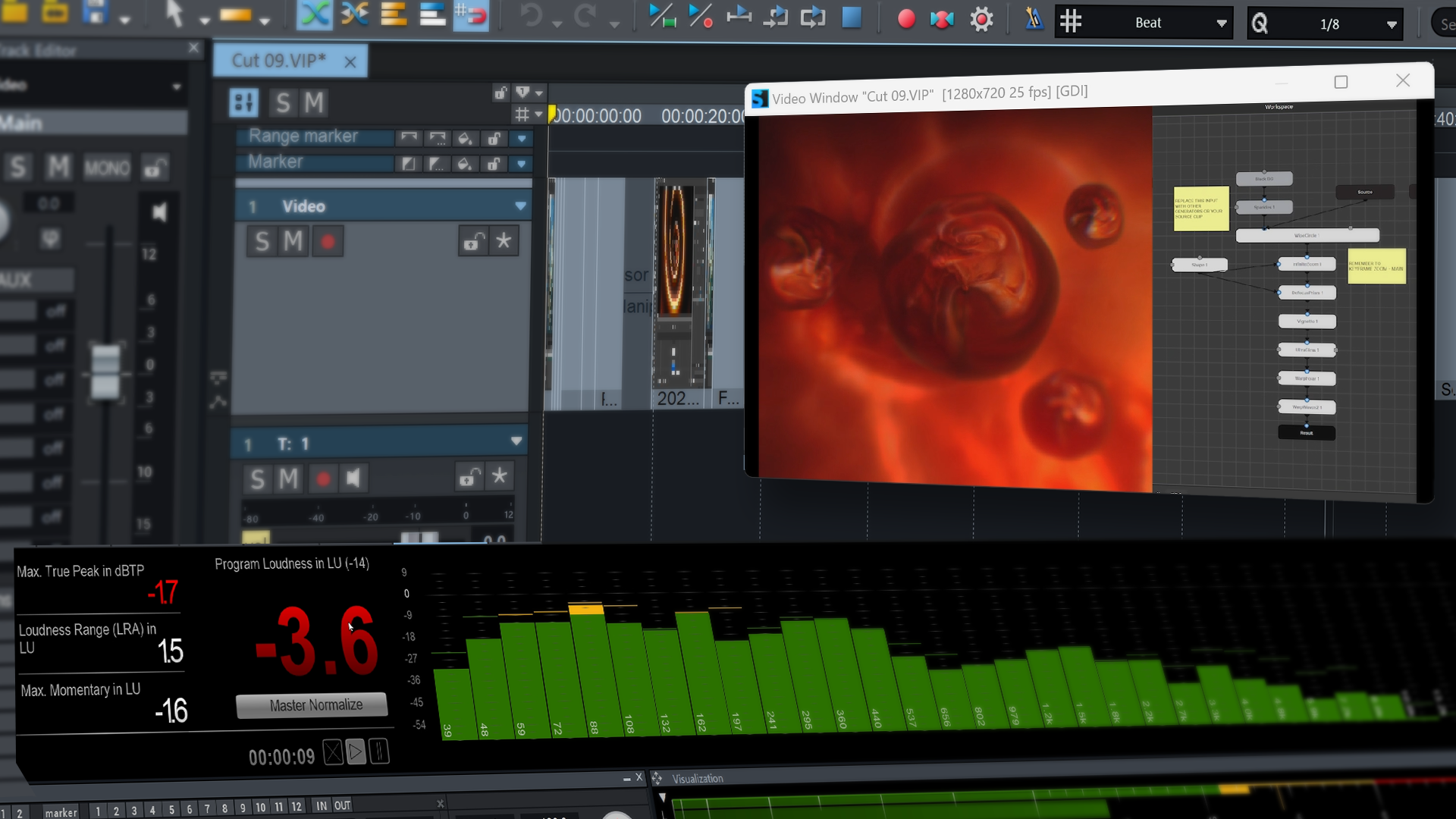Toggle the metronome icon

coord(1034,19)
